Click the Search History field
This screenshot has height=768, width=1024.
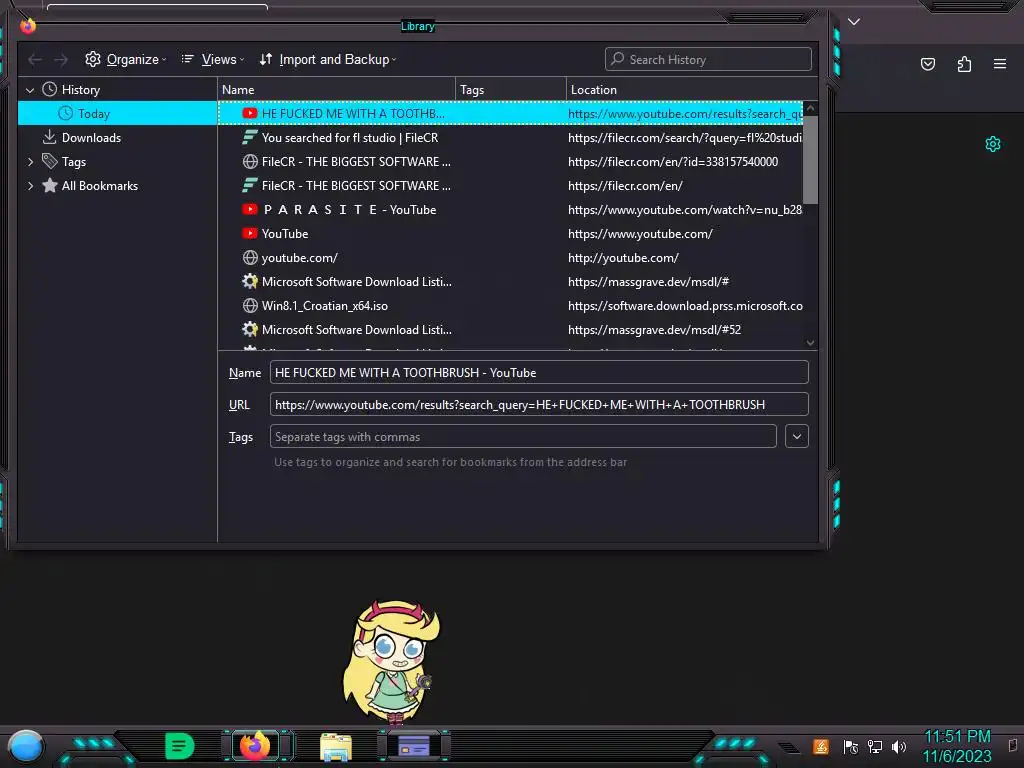pyautogui.click(x=708, y=59)
